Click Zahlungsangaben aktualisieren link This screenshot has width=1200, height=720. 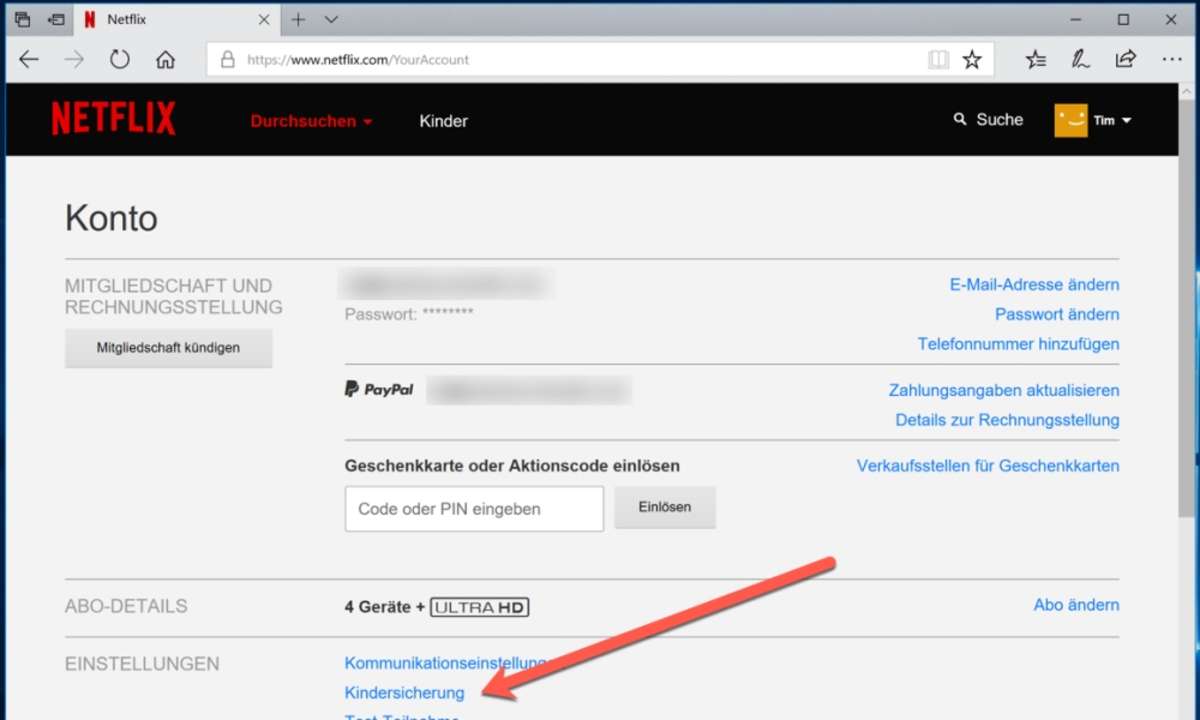[x=1004, y=390]
